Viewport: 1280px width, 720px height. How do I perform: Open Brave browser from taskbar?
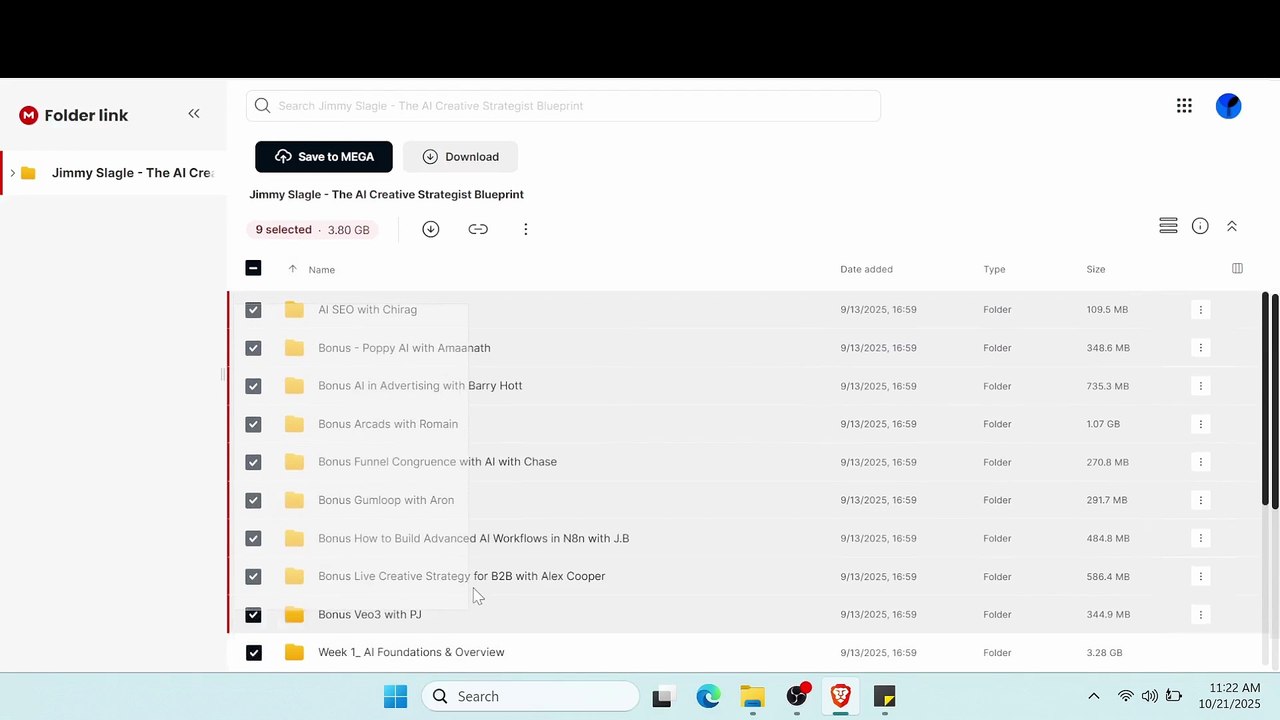(x=840, y=696)
